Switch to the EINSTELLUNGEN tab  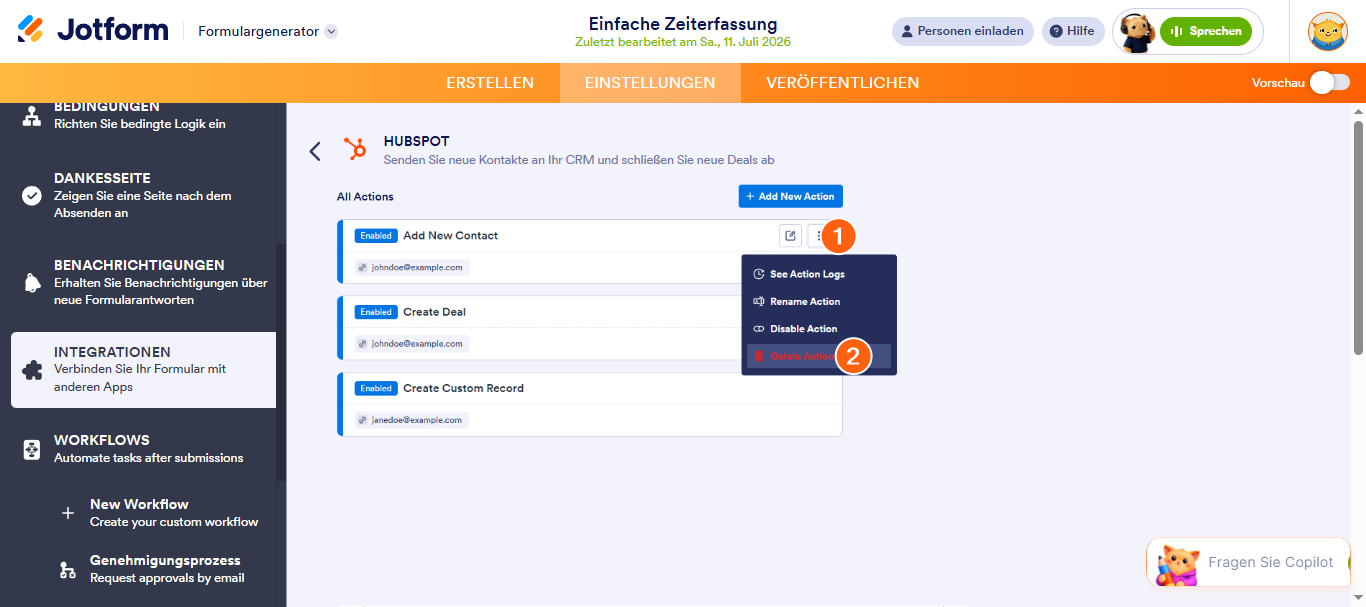[x=650, y=83]
